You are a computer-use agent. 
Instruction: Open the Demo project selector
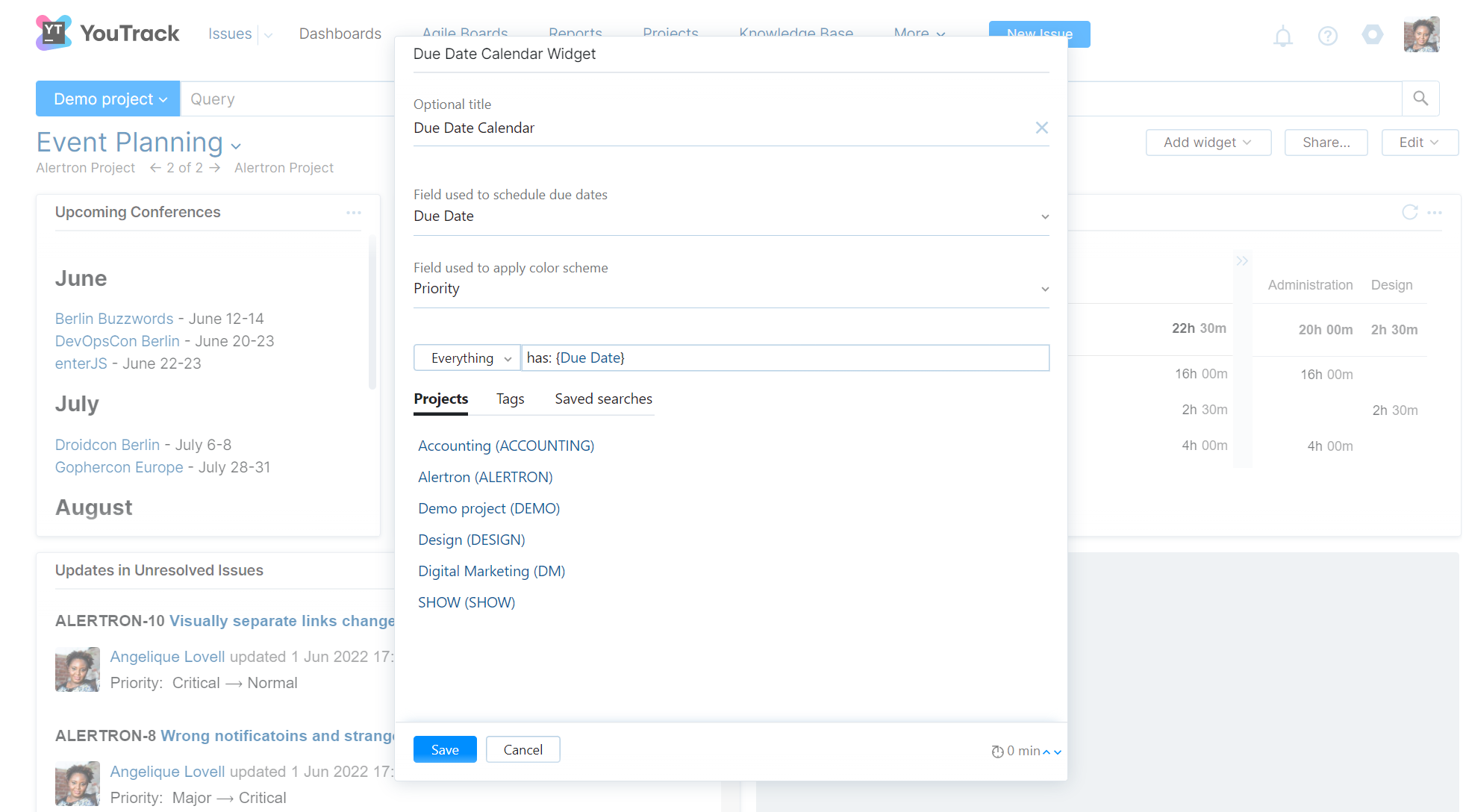pos(107,98)
